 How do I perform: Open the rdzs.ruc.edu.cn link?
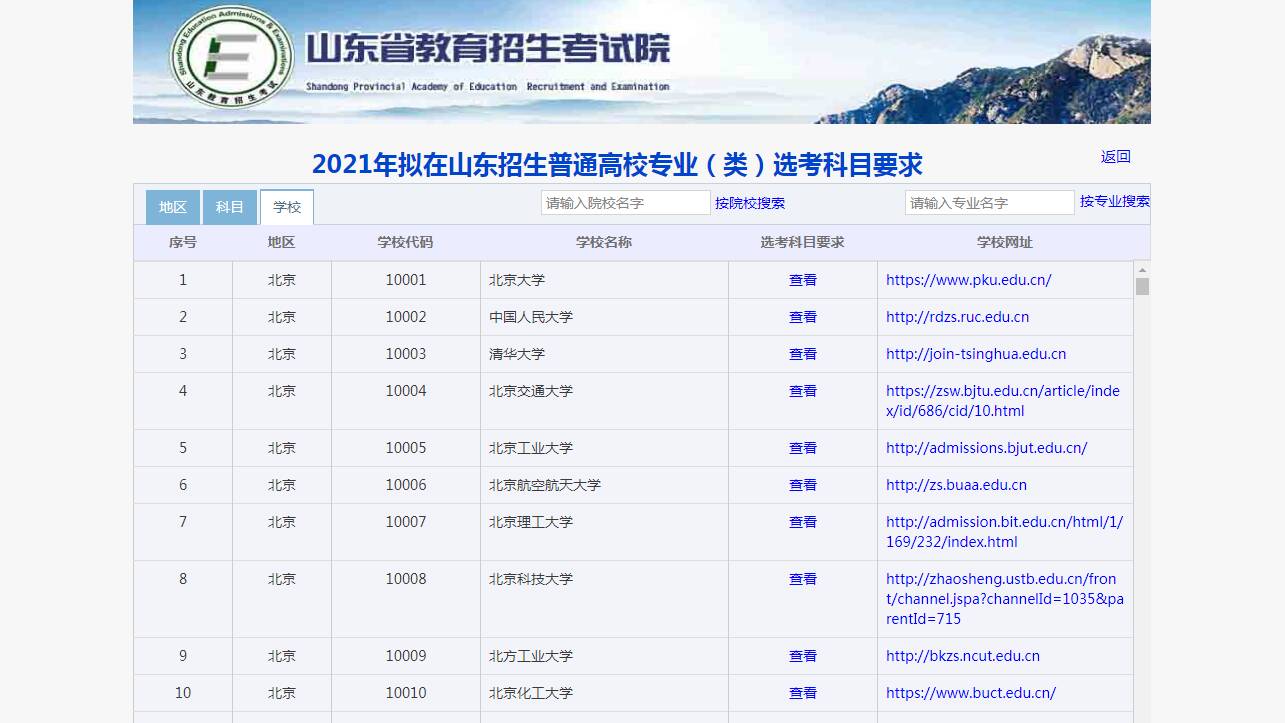click(957, 317)
